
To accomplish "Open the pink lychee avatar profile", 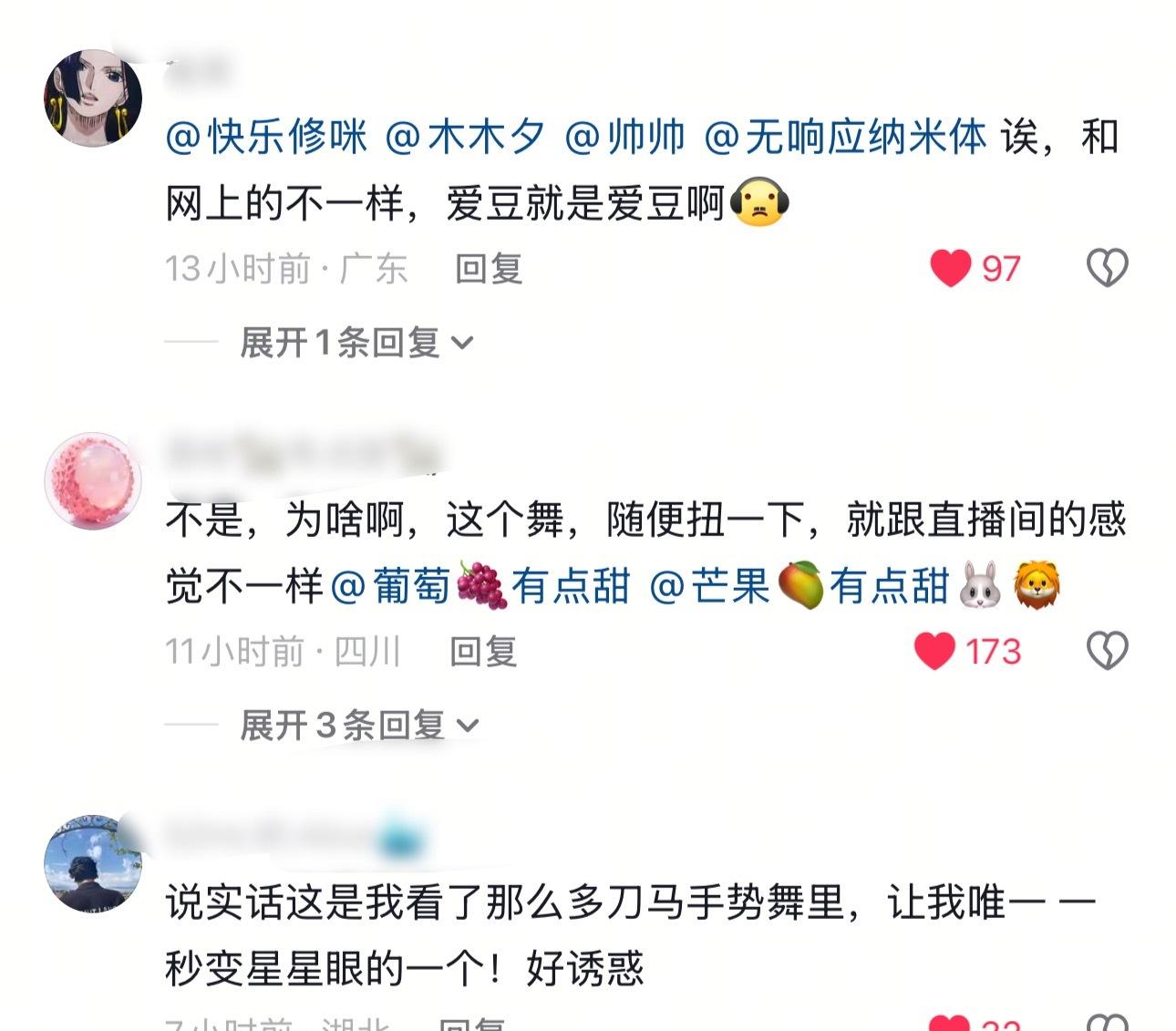I will pos(93,480).
